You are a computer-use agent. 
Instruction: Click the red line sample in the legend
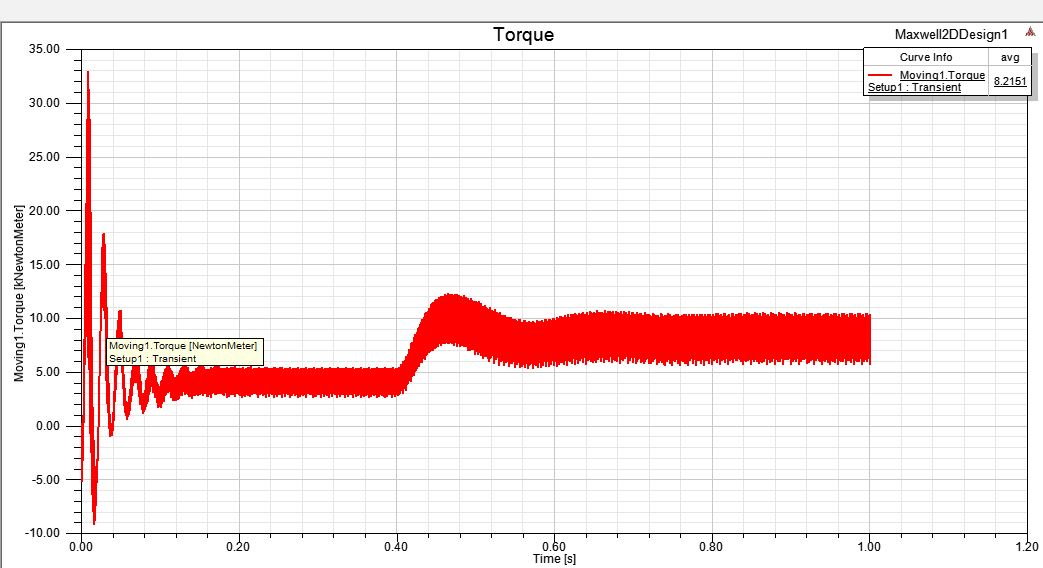pos(880,75)
